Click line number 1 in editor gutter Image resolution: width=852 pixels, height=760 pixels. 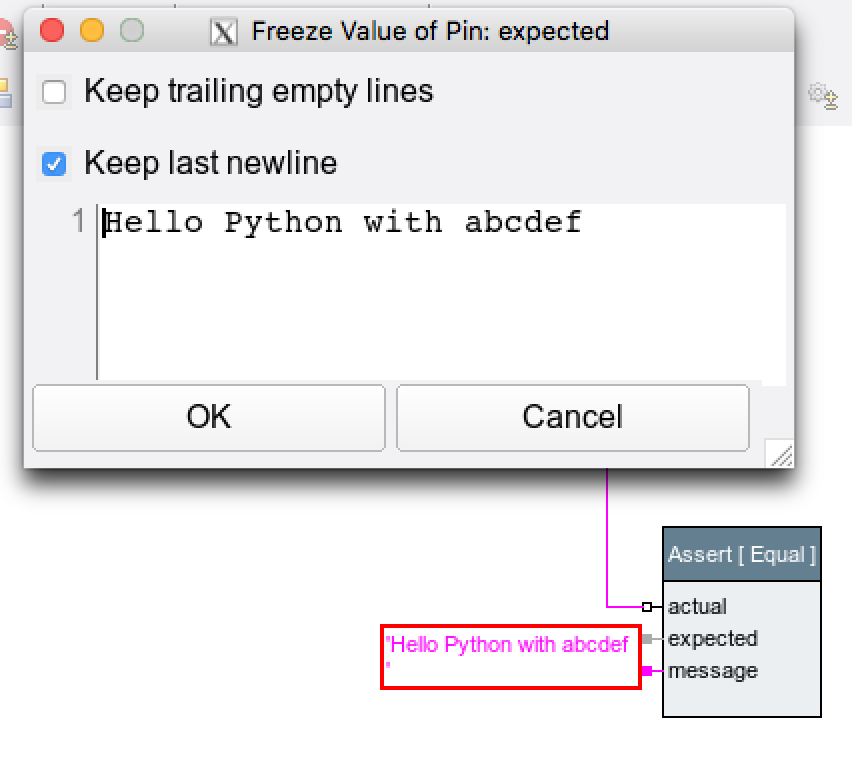tap(79, 222)
